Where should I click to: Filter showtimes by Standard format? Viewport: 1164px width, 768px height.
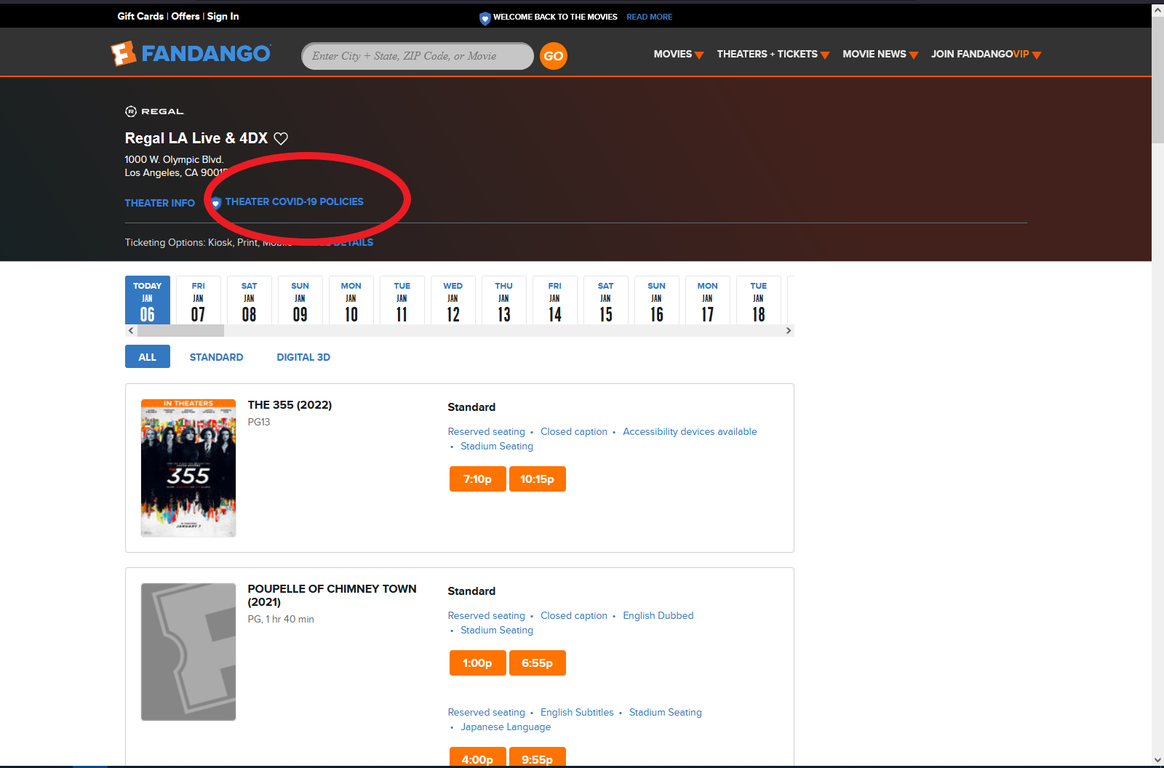pos(216,357)
